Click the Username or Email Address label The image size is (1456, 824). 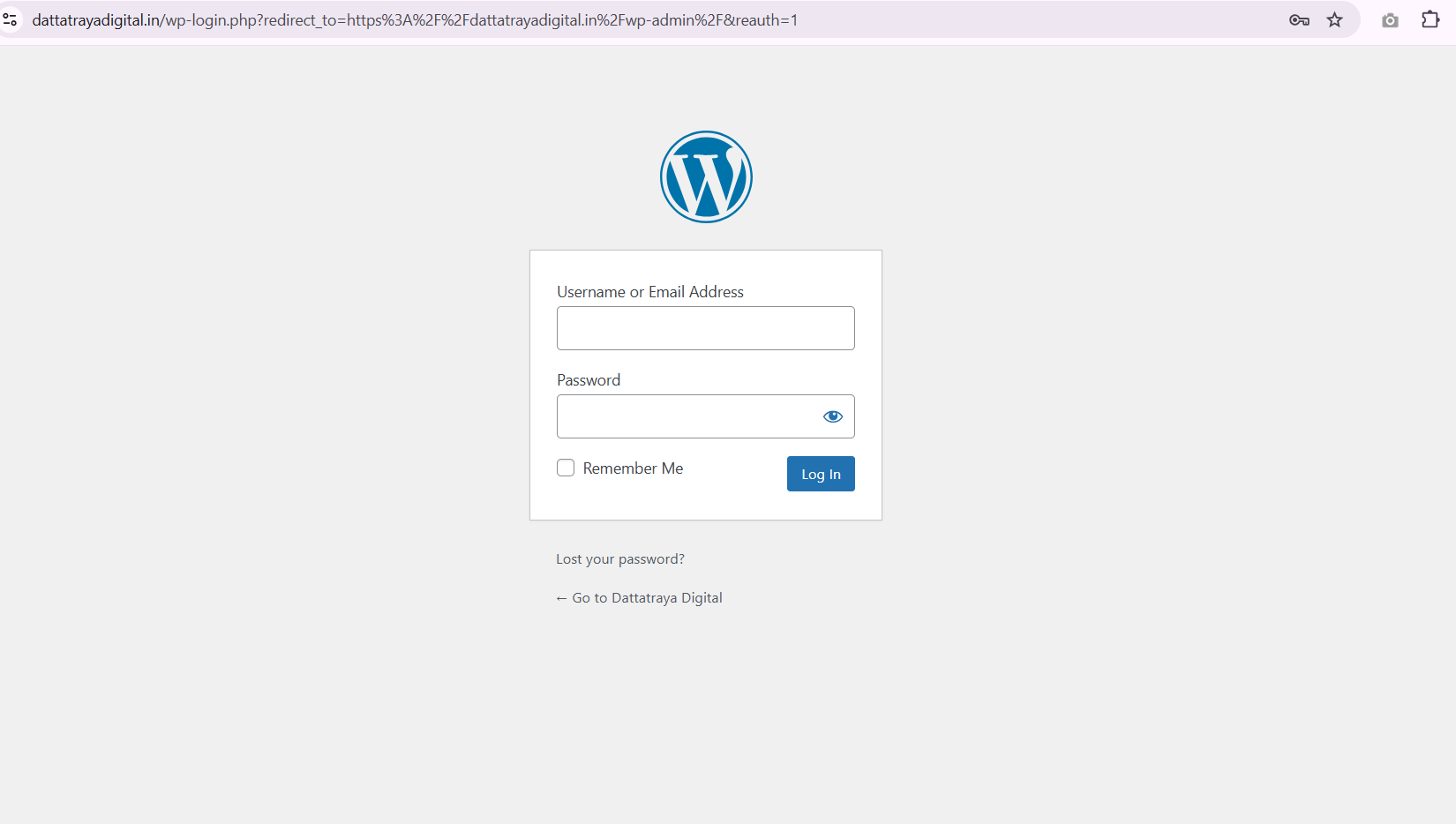click(650, 291)
